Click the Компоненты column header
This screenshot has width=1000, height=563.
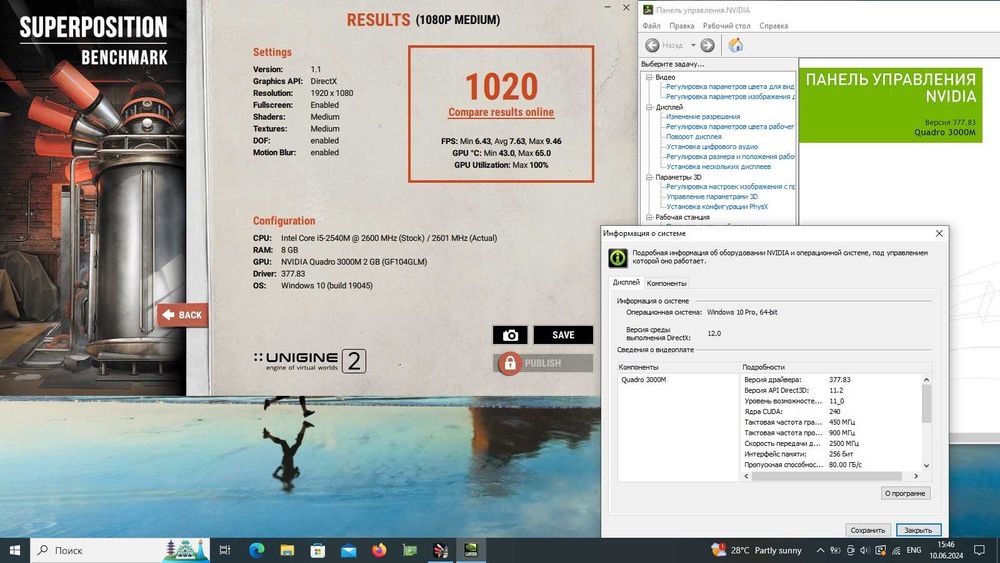click(678, 367)
